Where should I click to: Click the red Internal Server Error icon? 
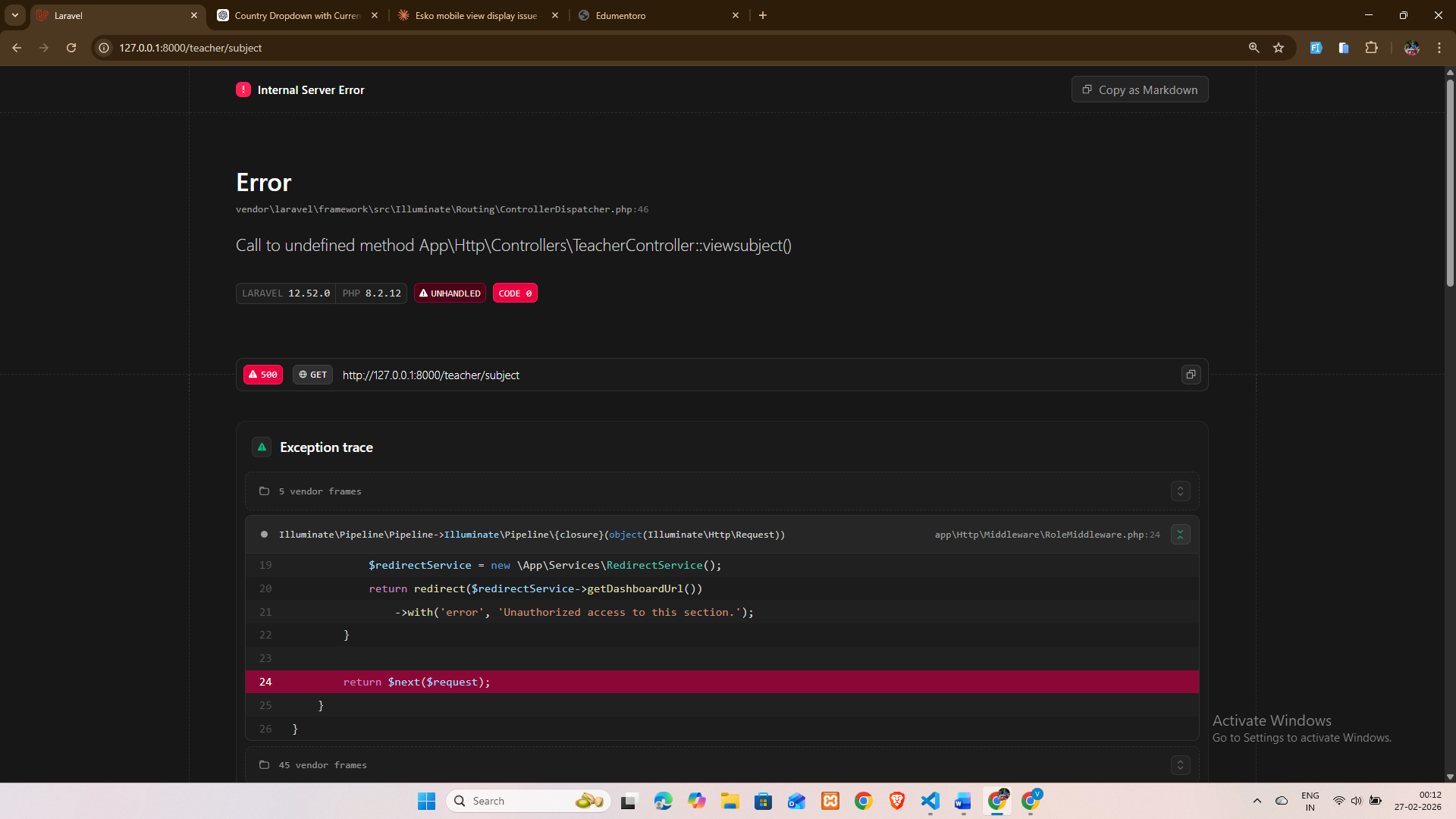tap(243, 89)
